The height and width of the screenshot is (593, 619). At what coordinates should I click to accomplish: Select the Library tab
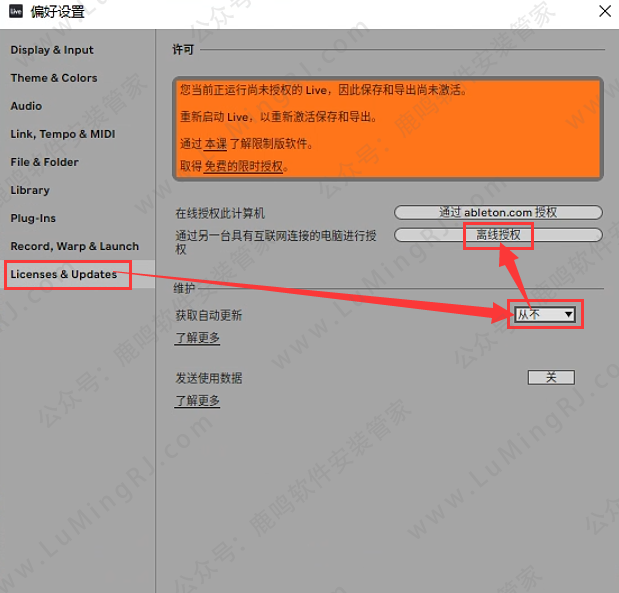pyautogui.click(x=30, y=190)
